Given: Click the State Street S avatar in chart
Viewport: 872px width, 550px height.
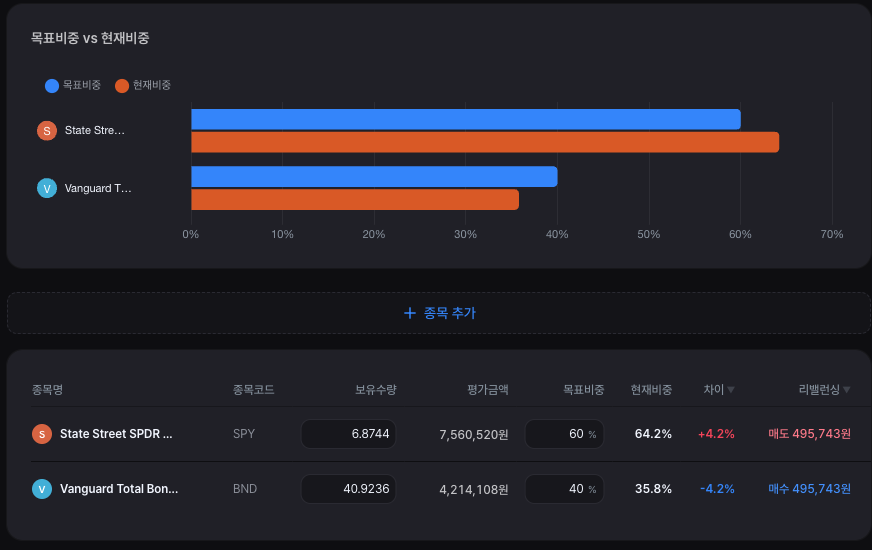Looking at the screenshot, I should (x=47, y=131).
